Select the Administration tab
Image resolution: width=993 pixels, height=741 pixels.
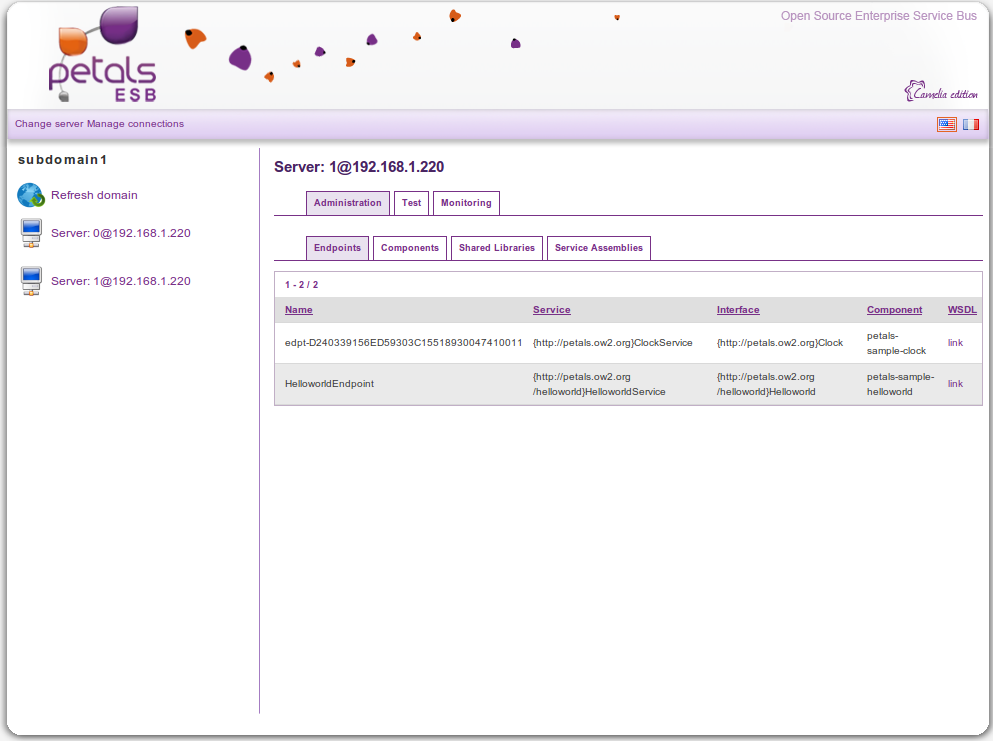(x=347, y=203)
